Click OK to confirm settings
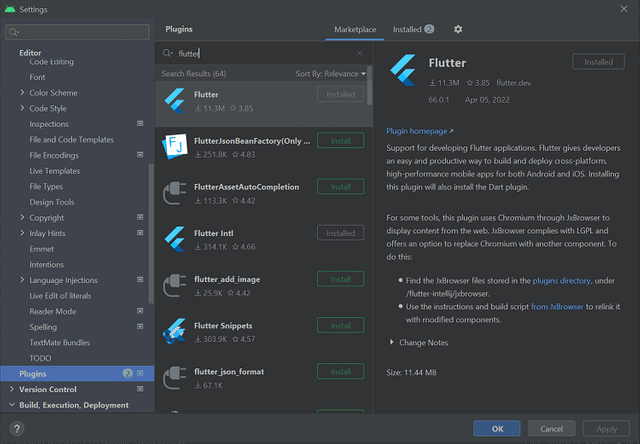640x444 pixels. 497,429
